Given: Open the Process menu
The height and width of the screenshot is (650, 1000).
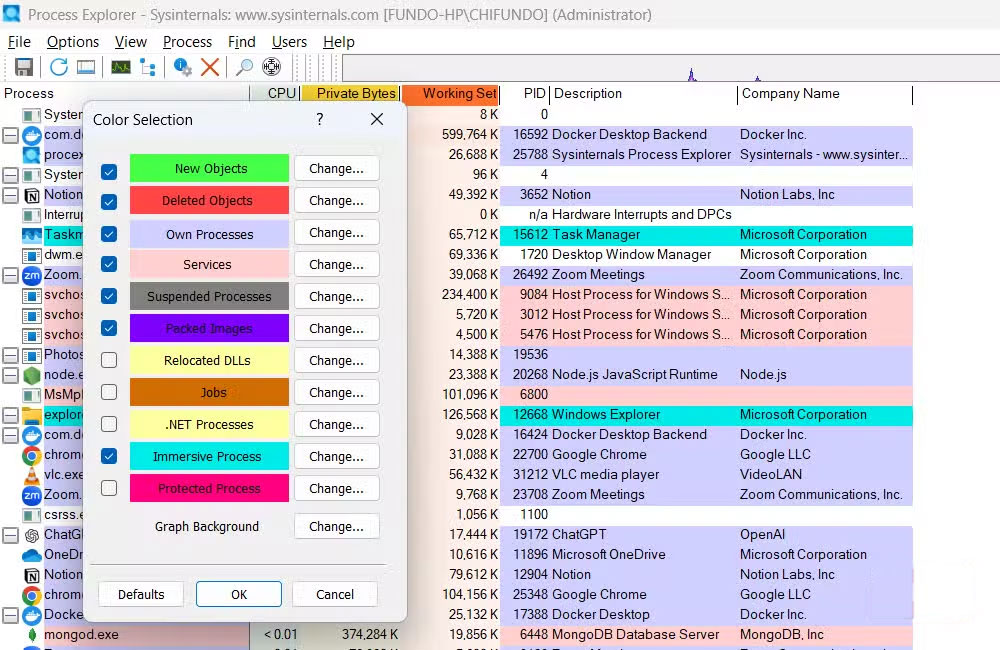Looking at the screenshot, I should point(187,42).
